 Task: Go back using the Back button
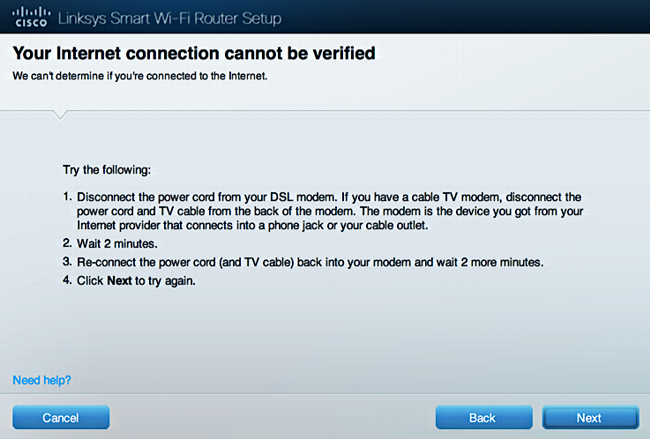(484, 417)
